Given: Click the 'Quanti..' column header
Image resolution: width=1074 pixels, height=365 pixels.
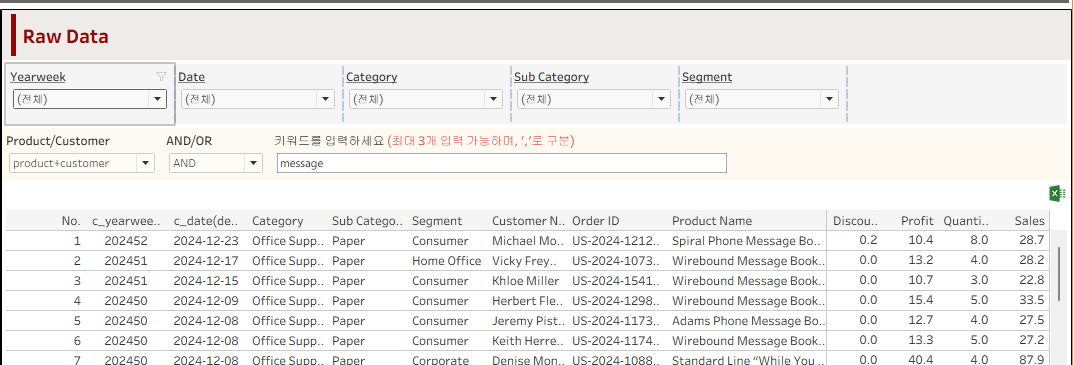Looking at the screenshot, I should [966, 221].
